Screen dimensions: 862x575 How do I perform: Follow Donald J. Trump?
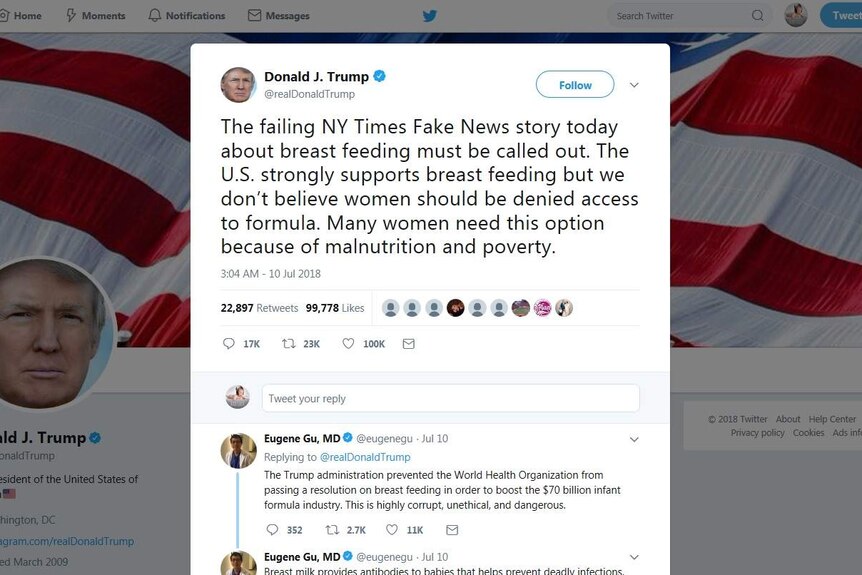click(x=575, y=85)
